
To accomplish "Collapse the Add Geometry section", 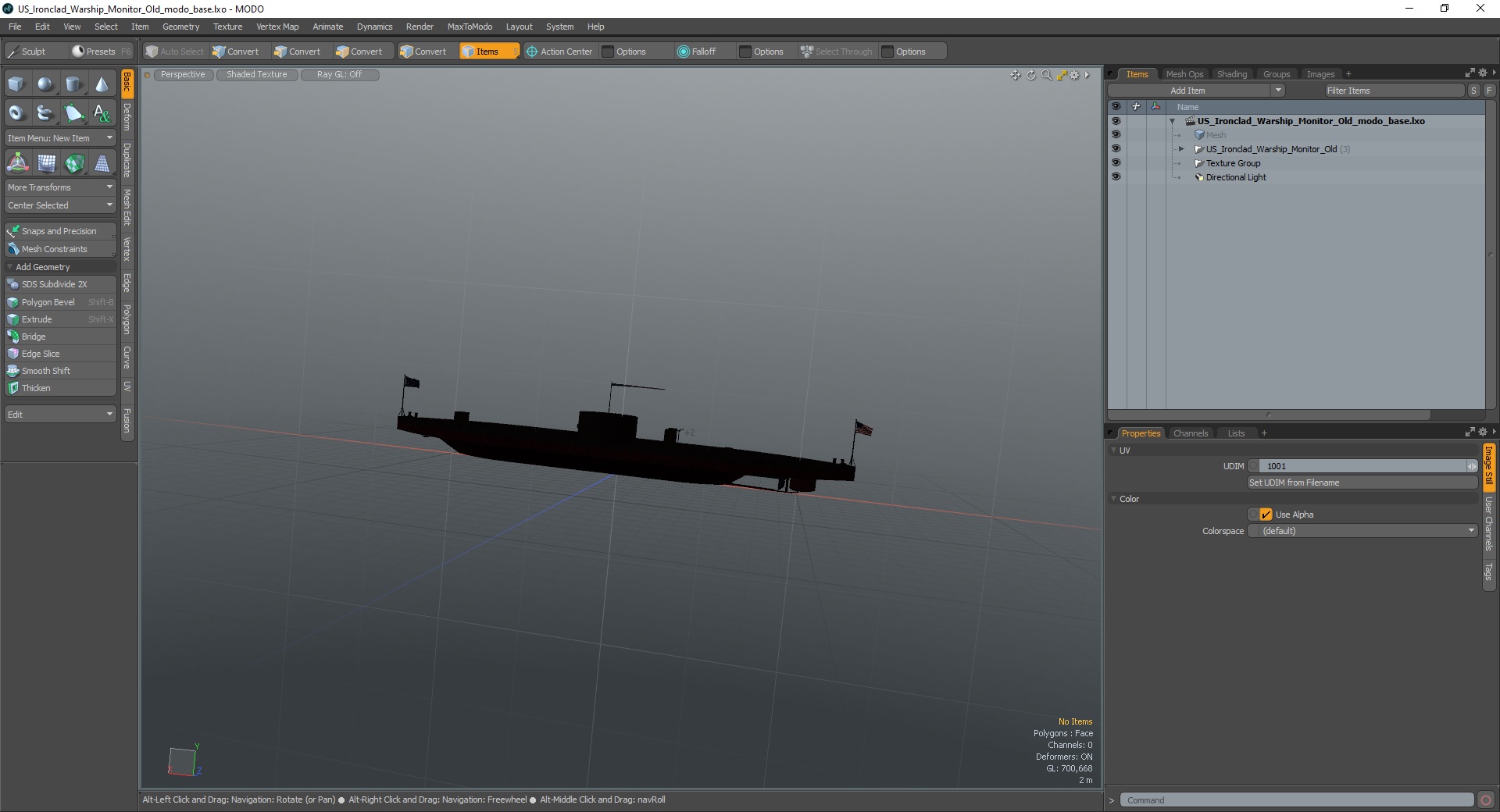I will (9, 267).
